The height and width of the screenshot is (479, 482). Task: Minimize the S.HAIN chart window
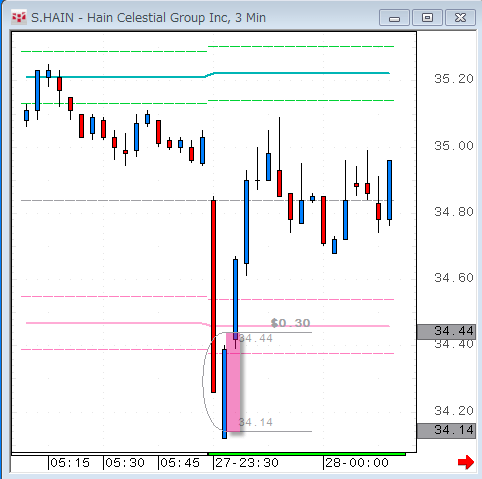point(394,18)
